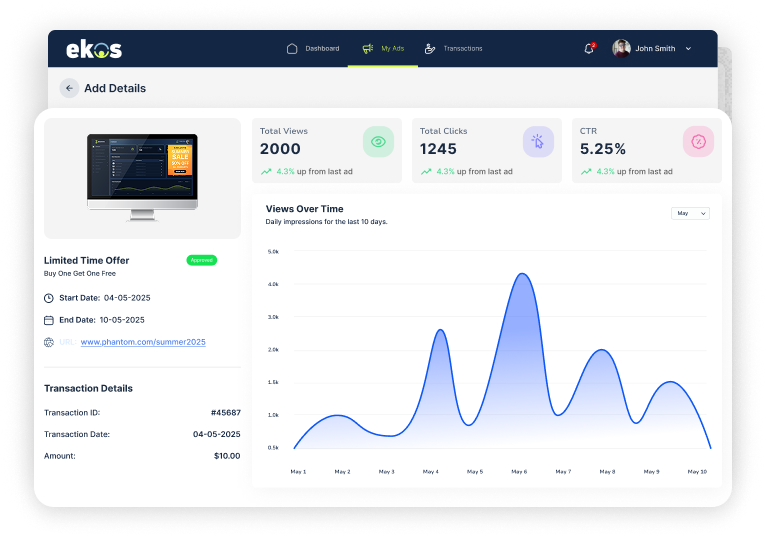Click the globe icon beside the URL
This screenshot has height=537, width=766.
[49, 342]
